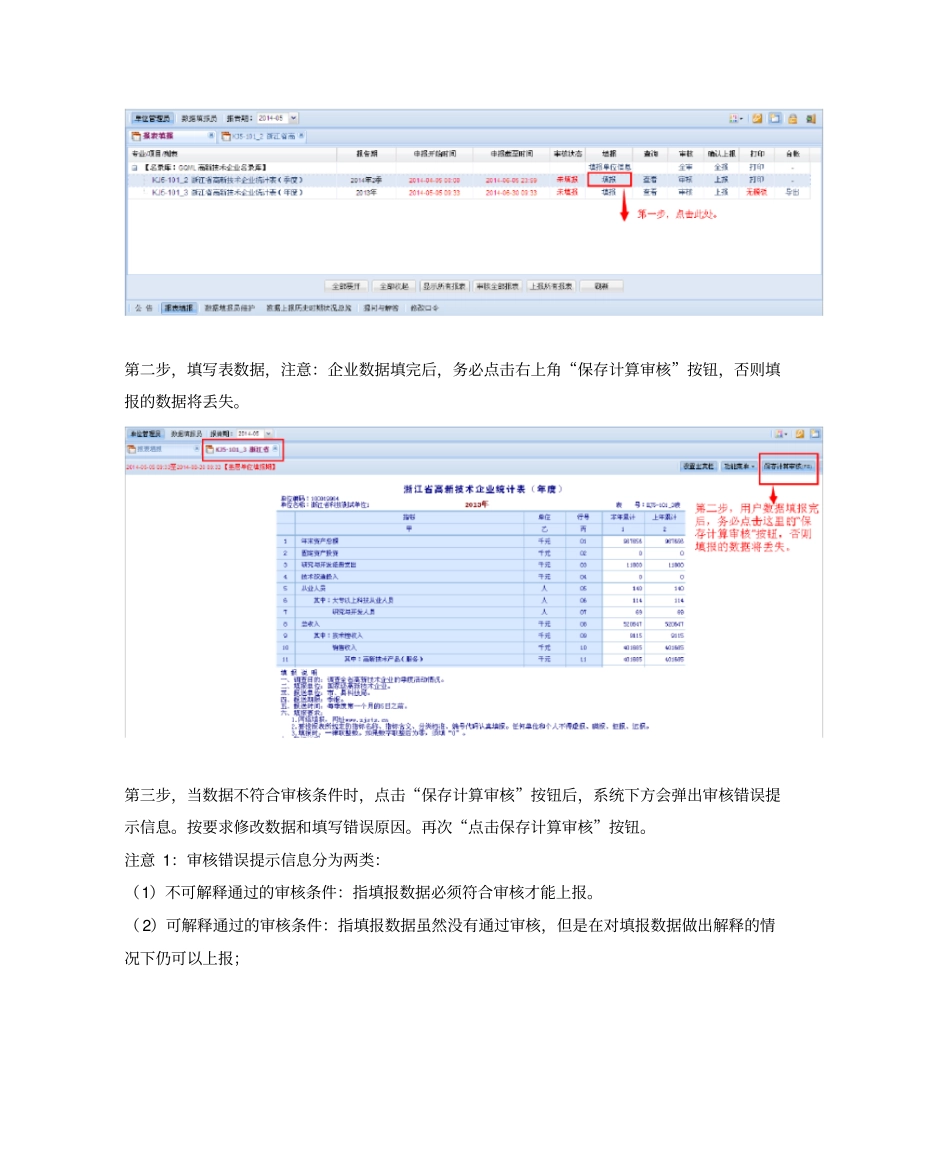Click the 全部展开 button
Viewport: 950px width, 1176px height.
[x=346, y=286]
